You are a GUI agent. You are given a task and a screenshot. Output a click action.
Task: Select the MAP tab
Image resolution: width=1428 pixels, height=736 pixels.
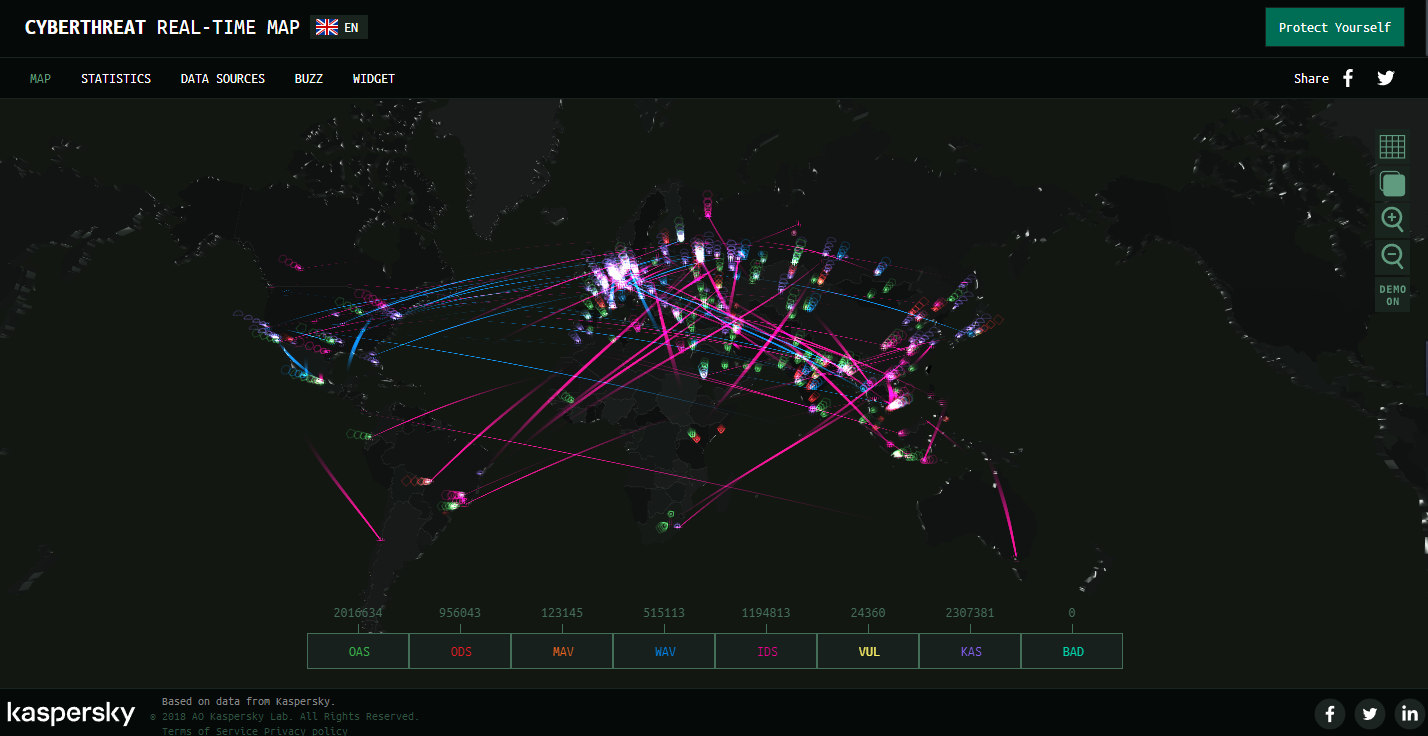[x=40, y=78]
